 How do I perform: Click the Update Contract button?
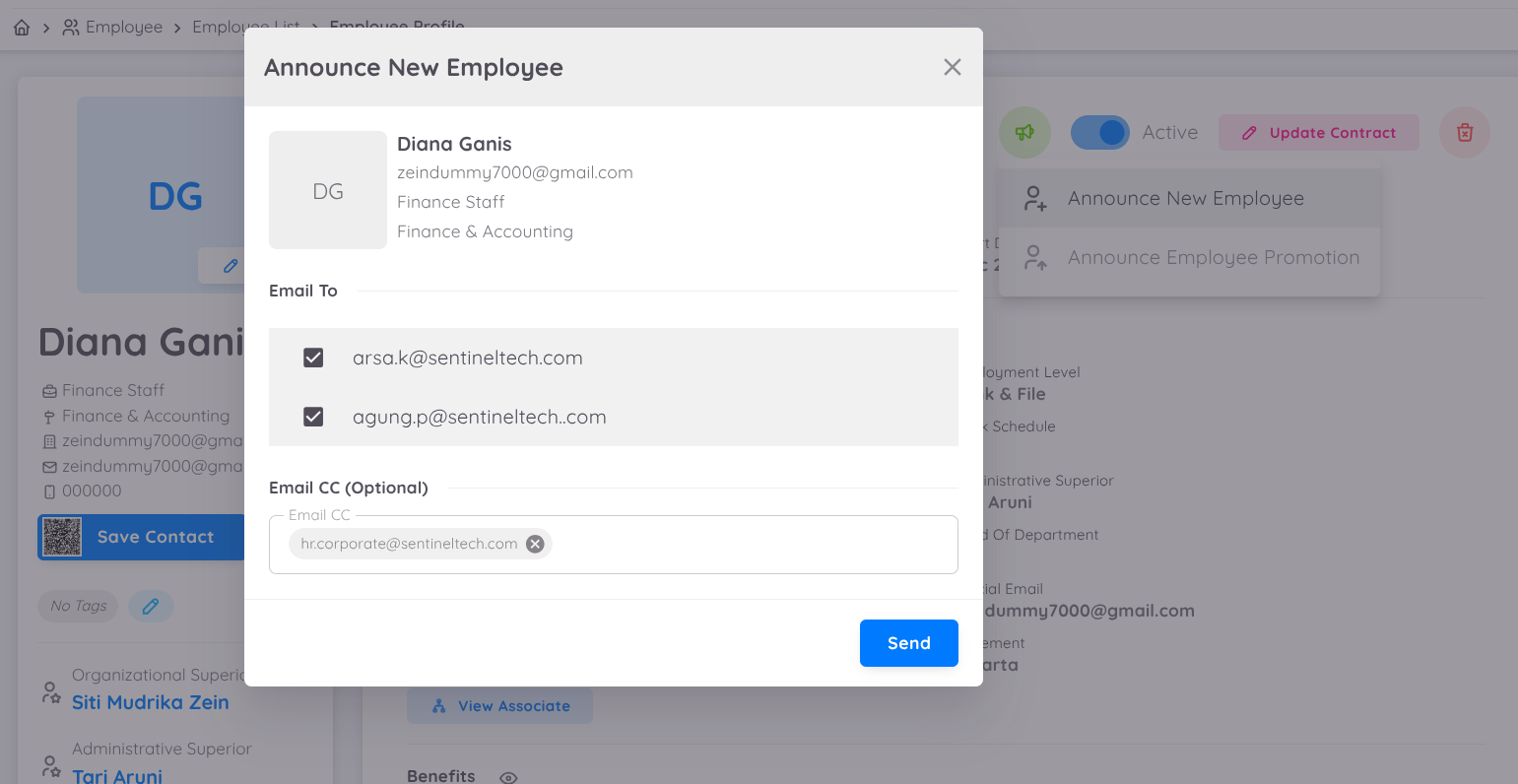(x=1318, y=131)
